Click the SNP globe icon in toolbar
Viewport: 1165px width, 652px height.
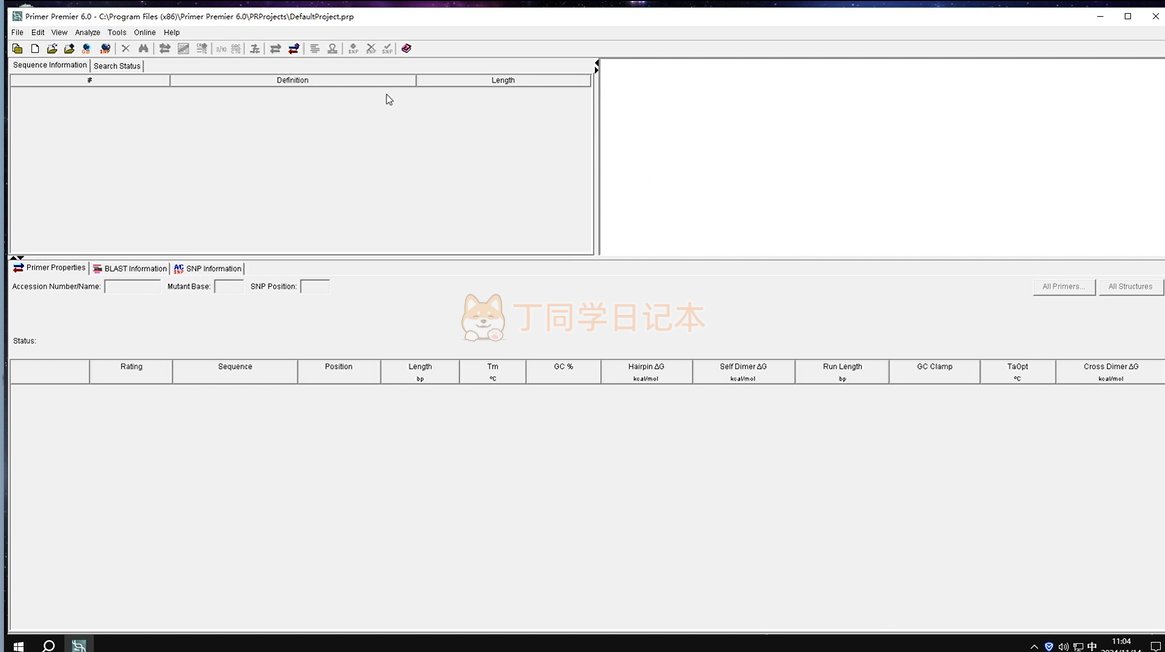point(105,48)
